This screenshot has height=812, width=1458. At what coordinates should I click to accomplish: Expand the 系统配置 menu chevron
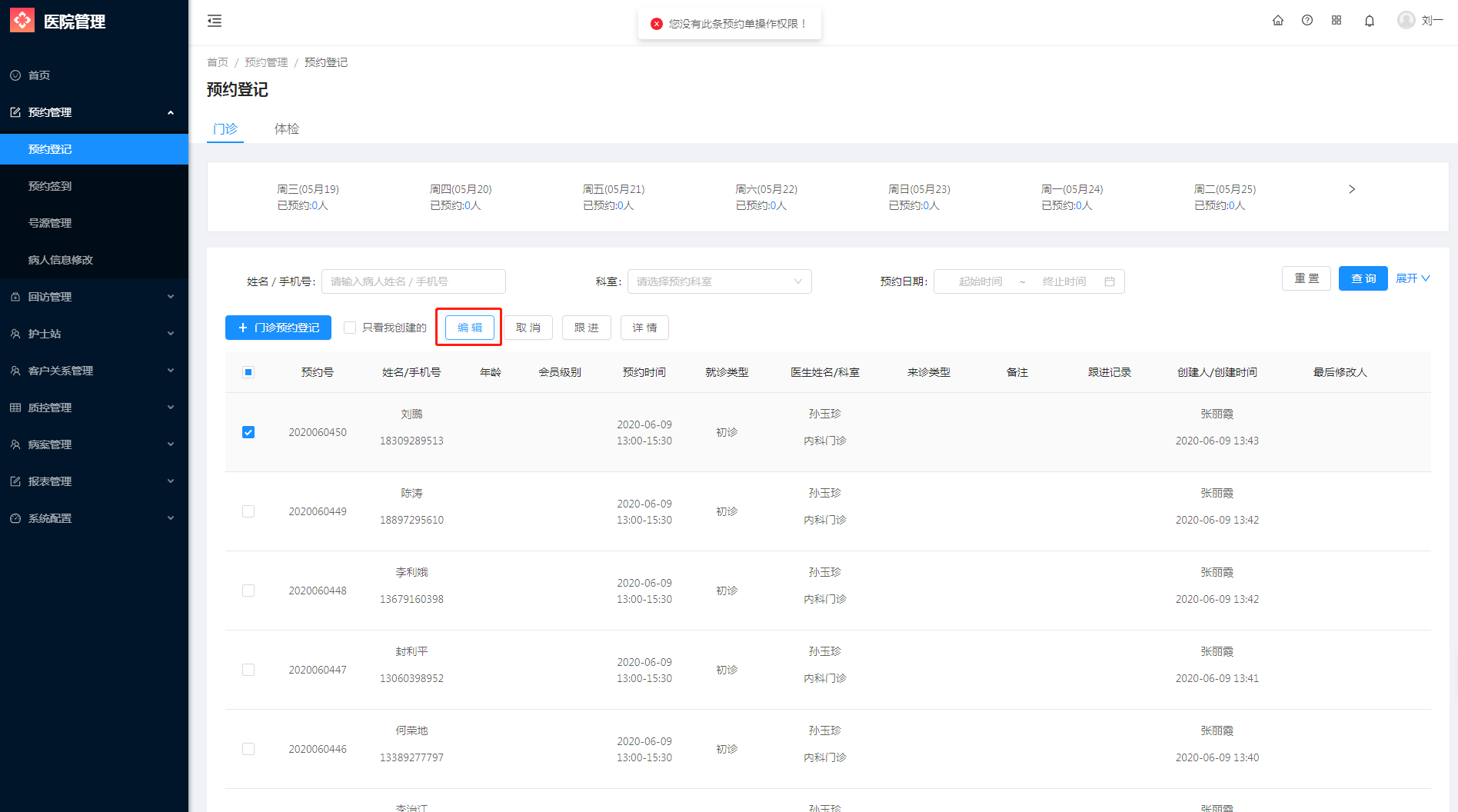pos(171,518)
